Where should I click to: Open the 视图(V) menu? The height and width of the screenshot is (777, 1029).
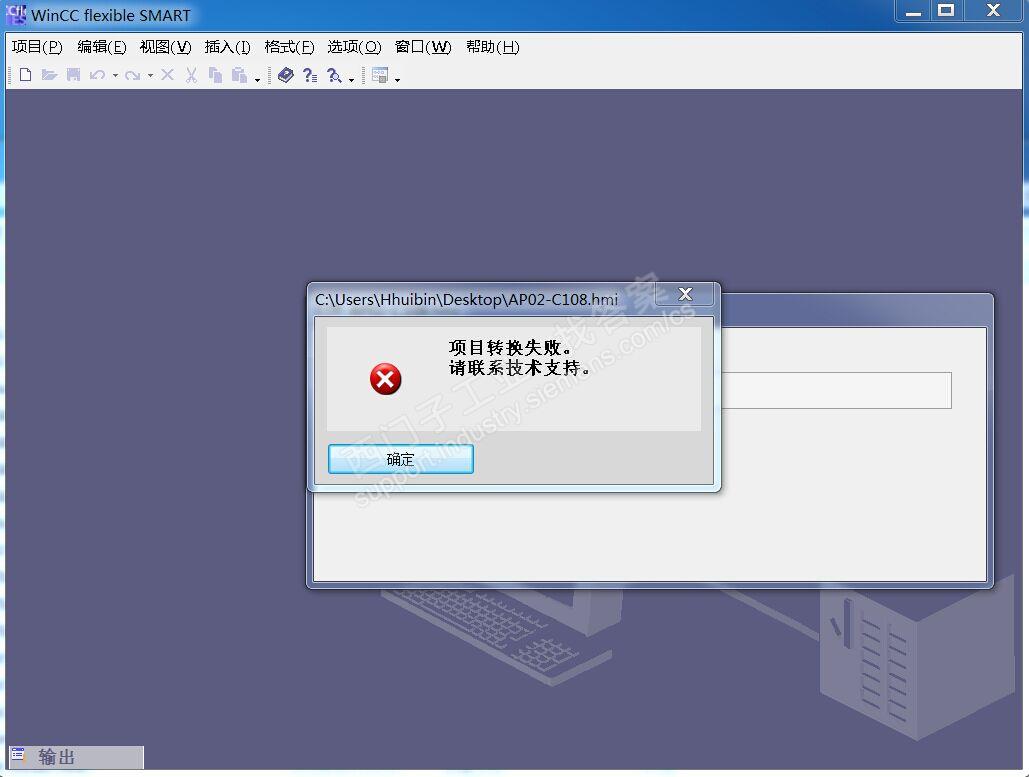tap(165, 47)
